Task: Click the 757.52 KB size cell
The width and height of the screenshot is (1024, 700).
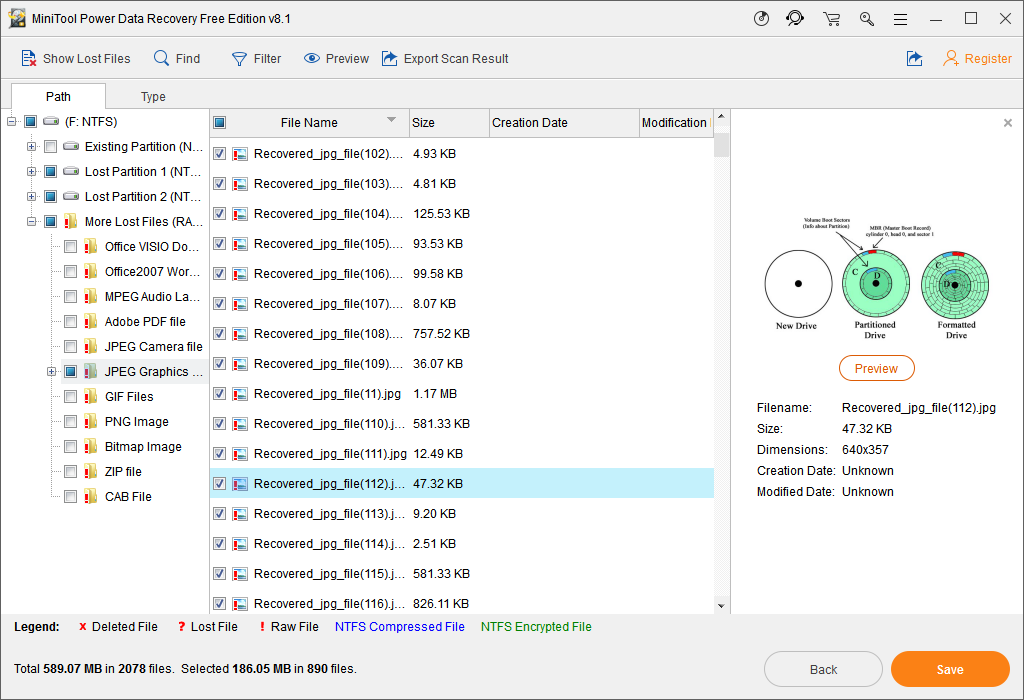Action: point(441,334)
